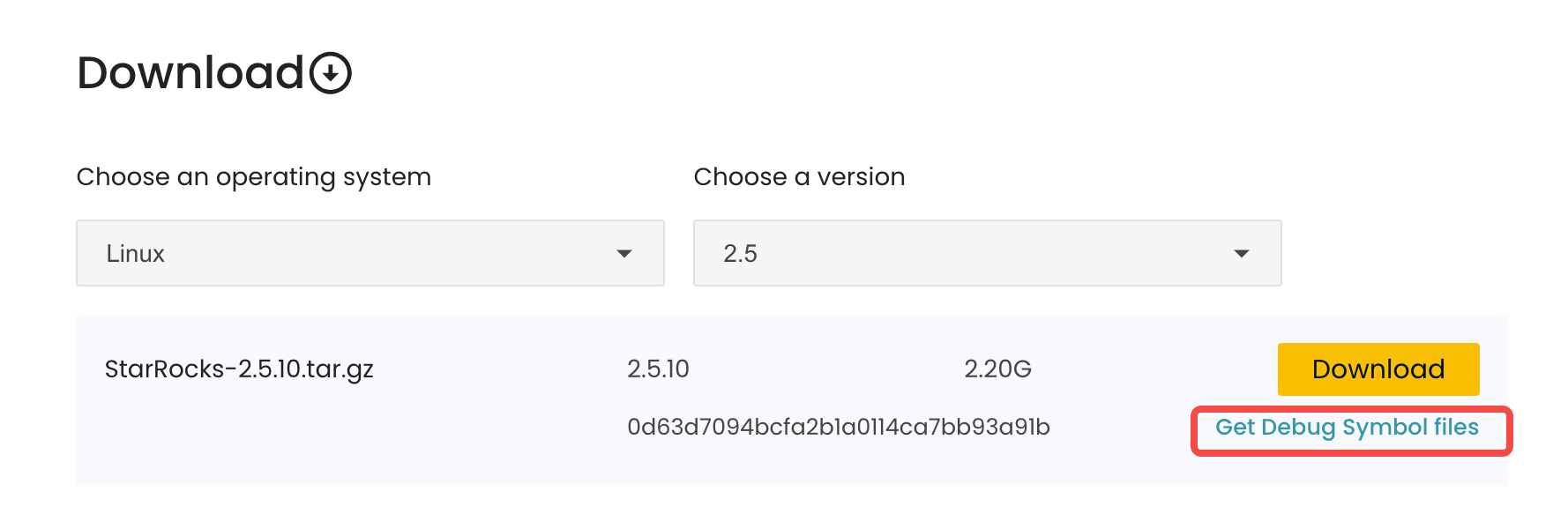
Task: Click the word 'Get' in the debug link
Action: point(1235,428)
